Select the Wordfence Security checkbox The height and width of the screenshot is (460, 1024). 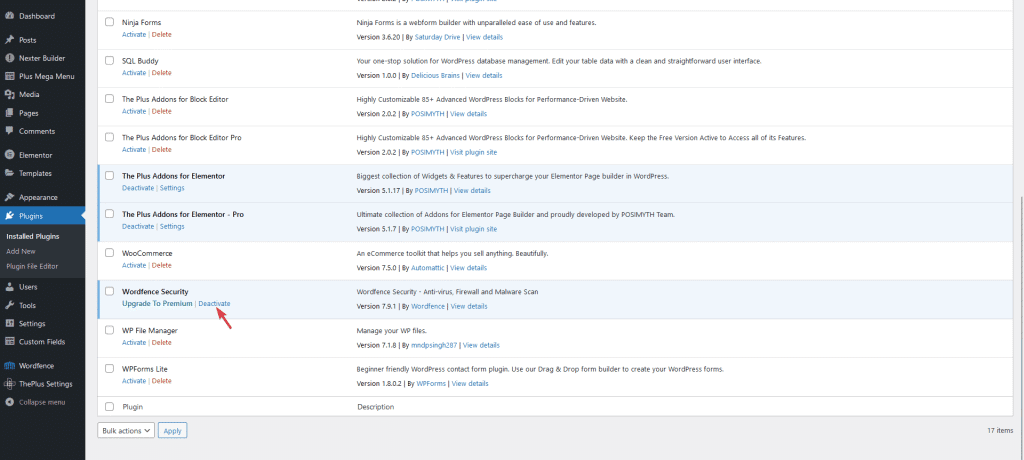[109, 292]
